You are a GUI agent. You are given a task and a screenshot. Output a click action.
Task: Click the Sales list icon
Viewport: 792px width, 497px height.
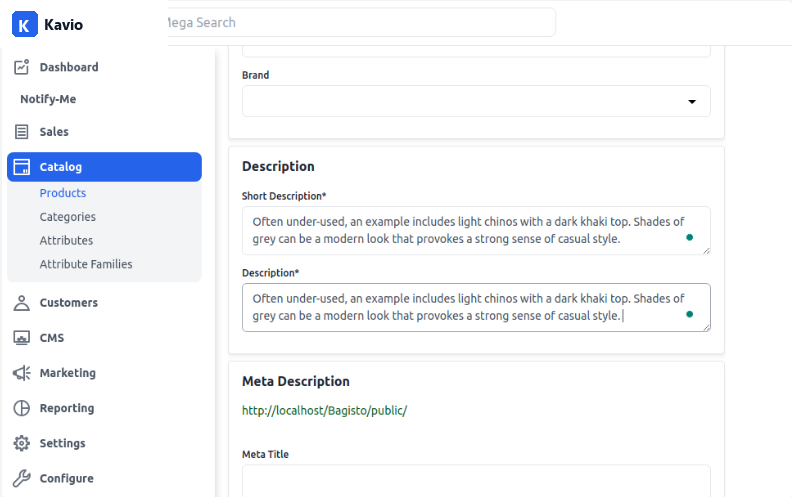pos(21,132)
